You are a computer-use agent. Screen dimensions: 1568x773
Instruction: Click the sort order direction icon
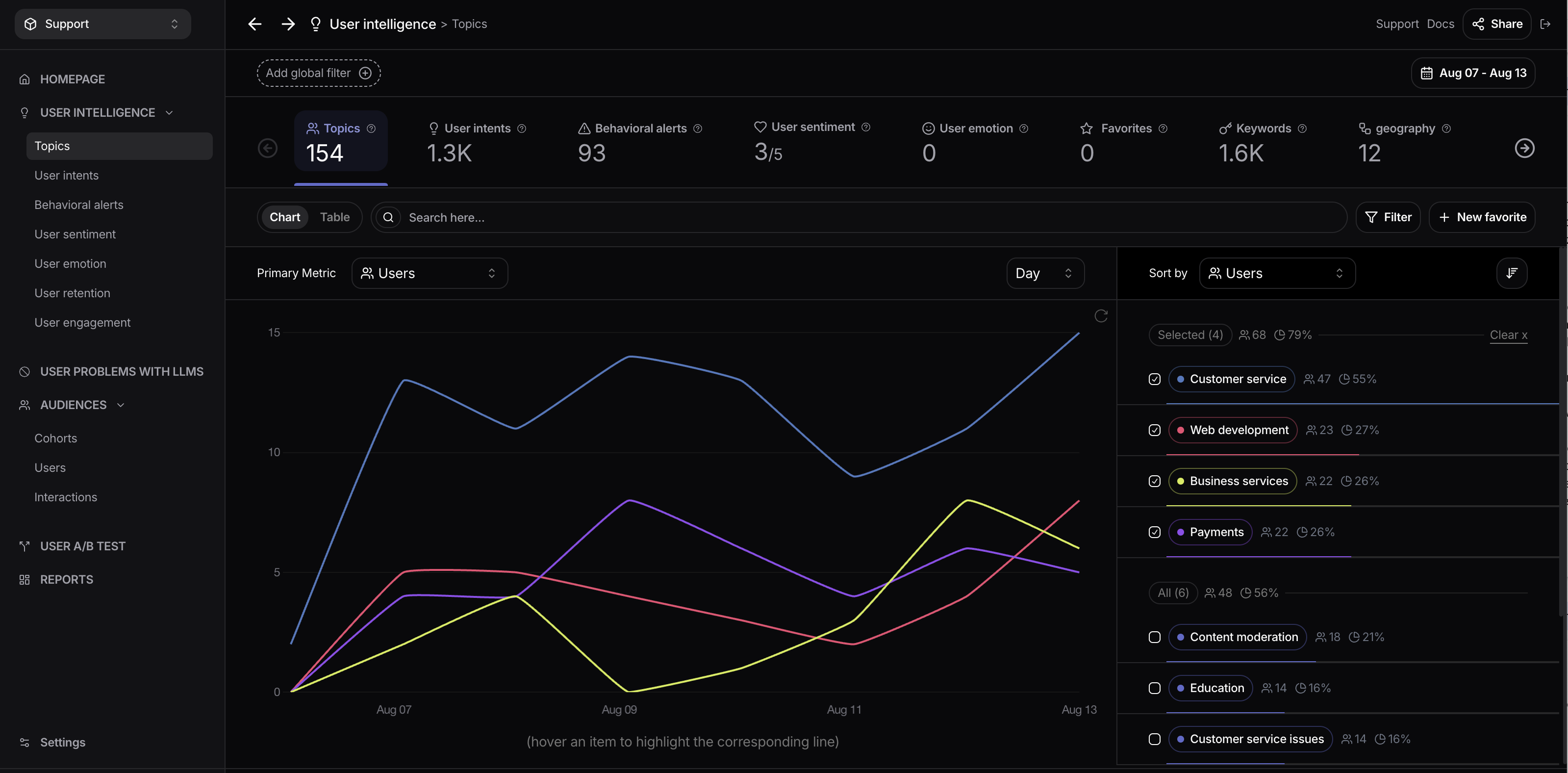coord(1512,273)
